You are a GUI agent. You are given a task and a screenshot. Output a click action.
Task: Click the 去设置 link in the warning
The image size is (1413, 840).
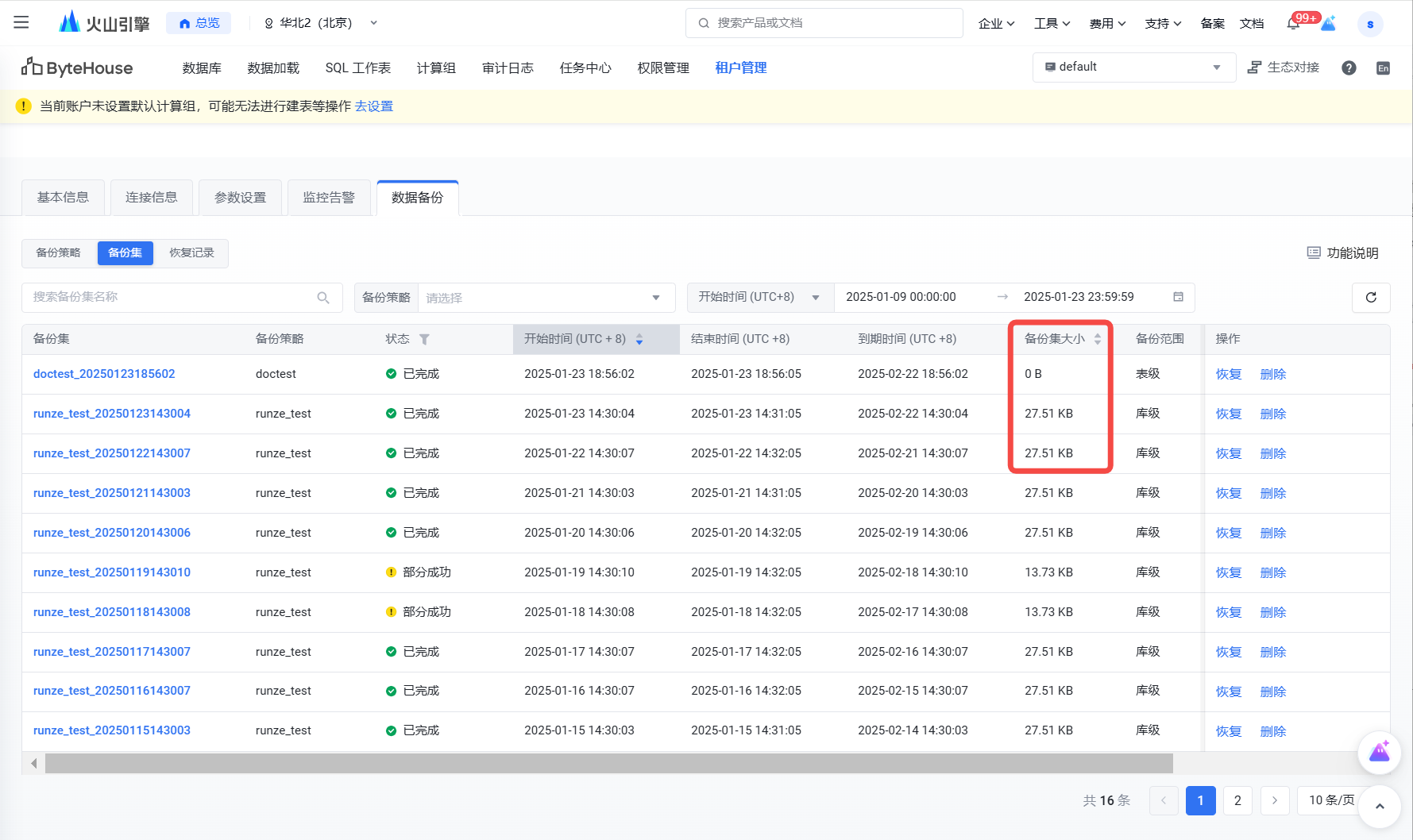pos(374,106)
